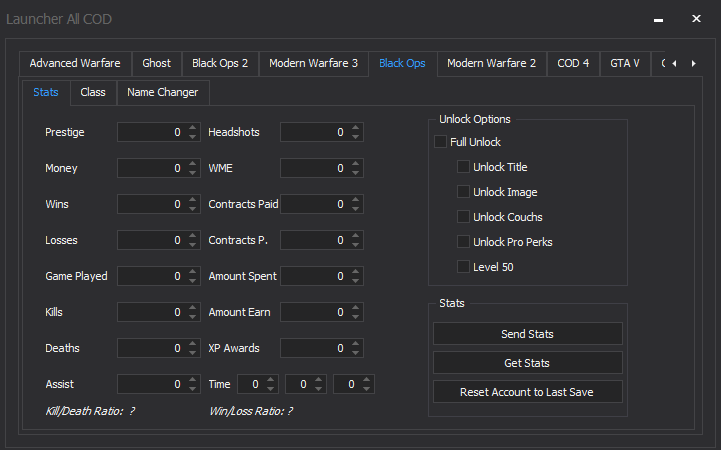This screenshot has height=450, width=721.
Task: Select the Modern Warfare 3 tab
Action: click(314, 63)
